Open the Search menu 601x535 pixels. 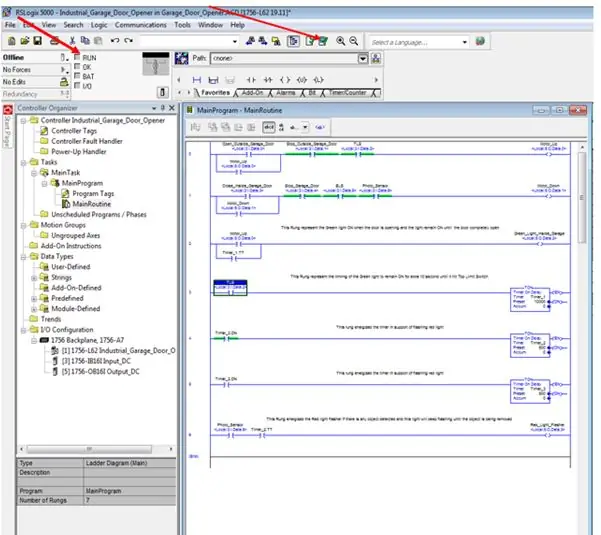point(73,25)
